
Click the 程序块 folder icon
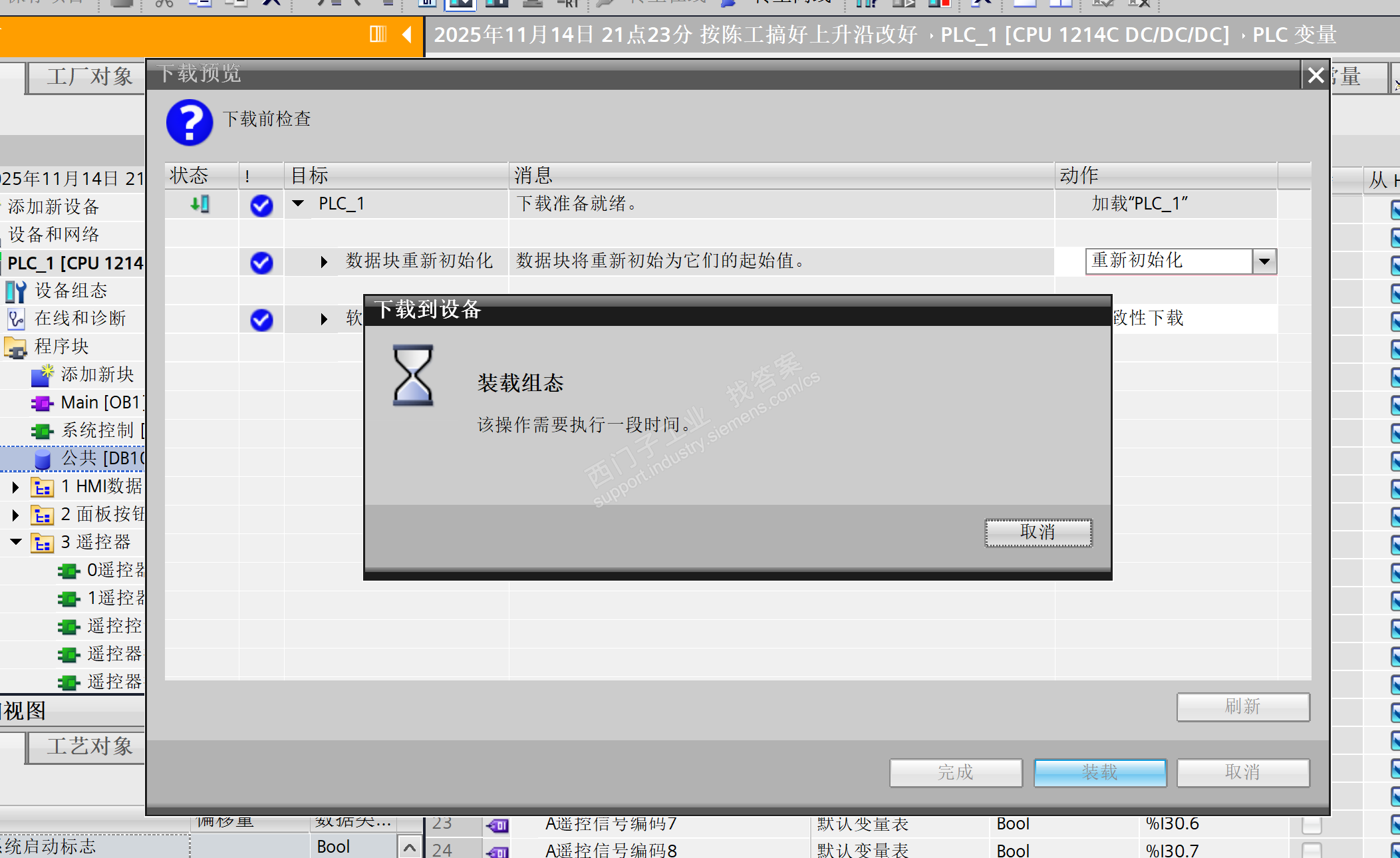pyautogui.click(x=15, y=347)
